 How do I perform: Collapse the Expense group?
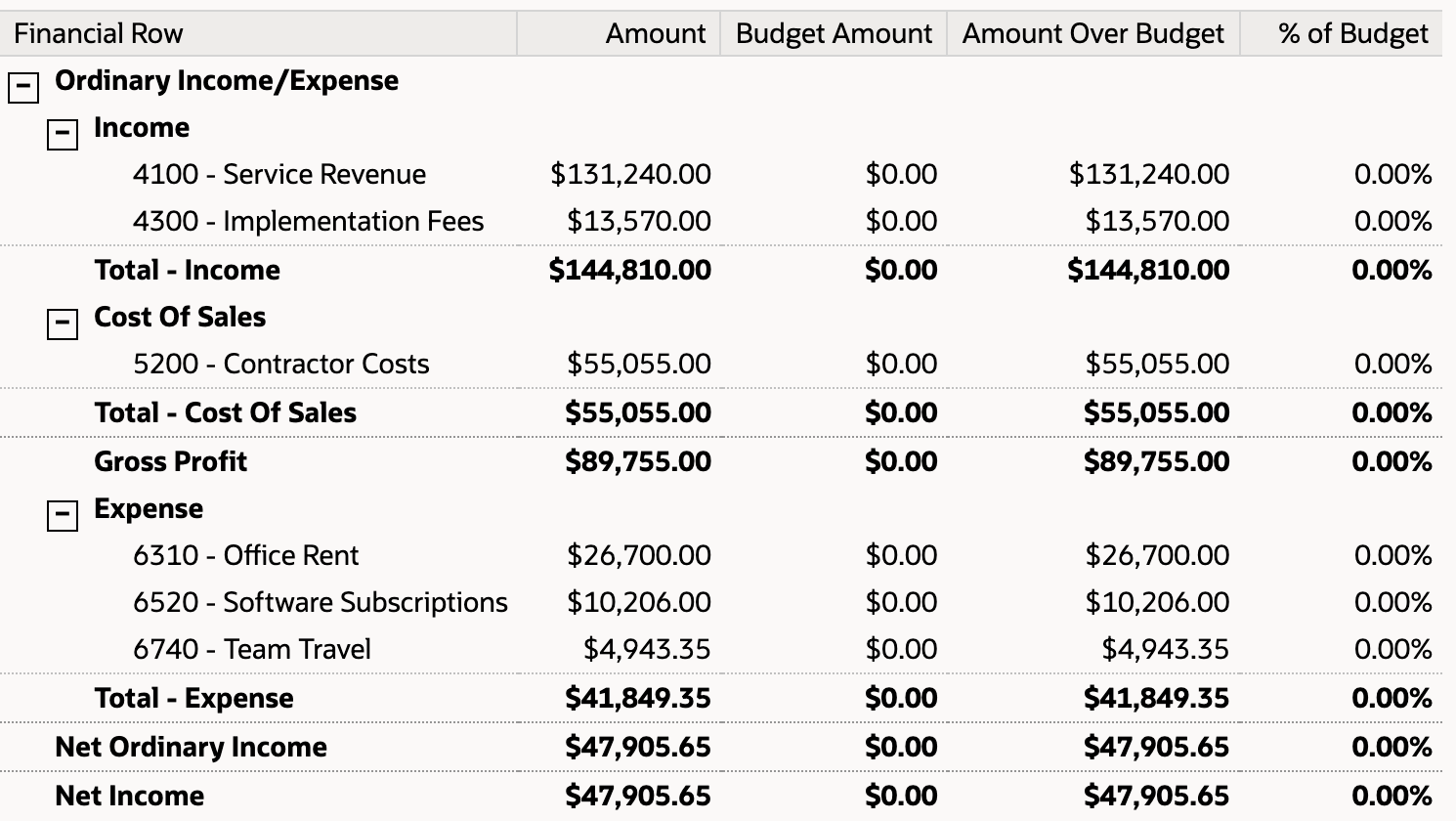[x=63, y=515]
